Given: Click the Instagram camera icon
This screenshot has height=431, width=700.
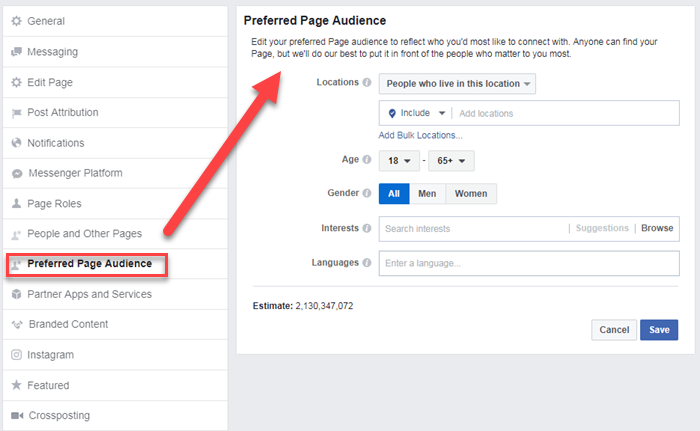Looking at the screenshot, I should 17,355.
